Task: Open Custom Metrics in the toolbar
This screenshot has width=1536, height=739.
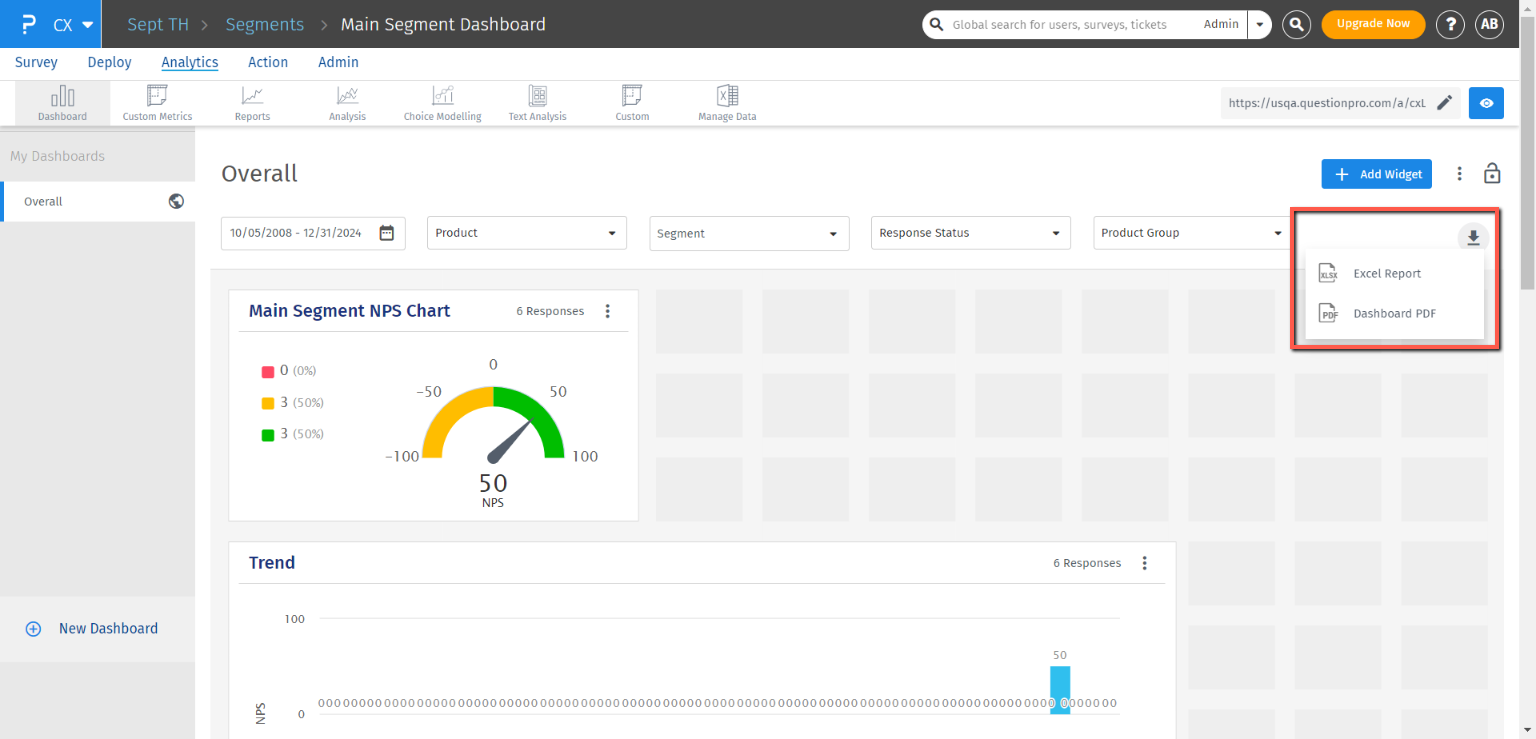Action: (157, 103)
